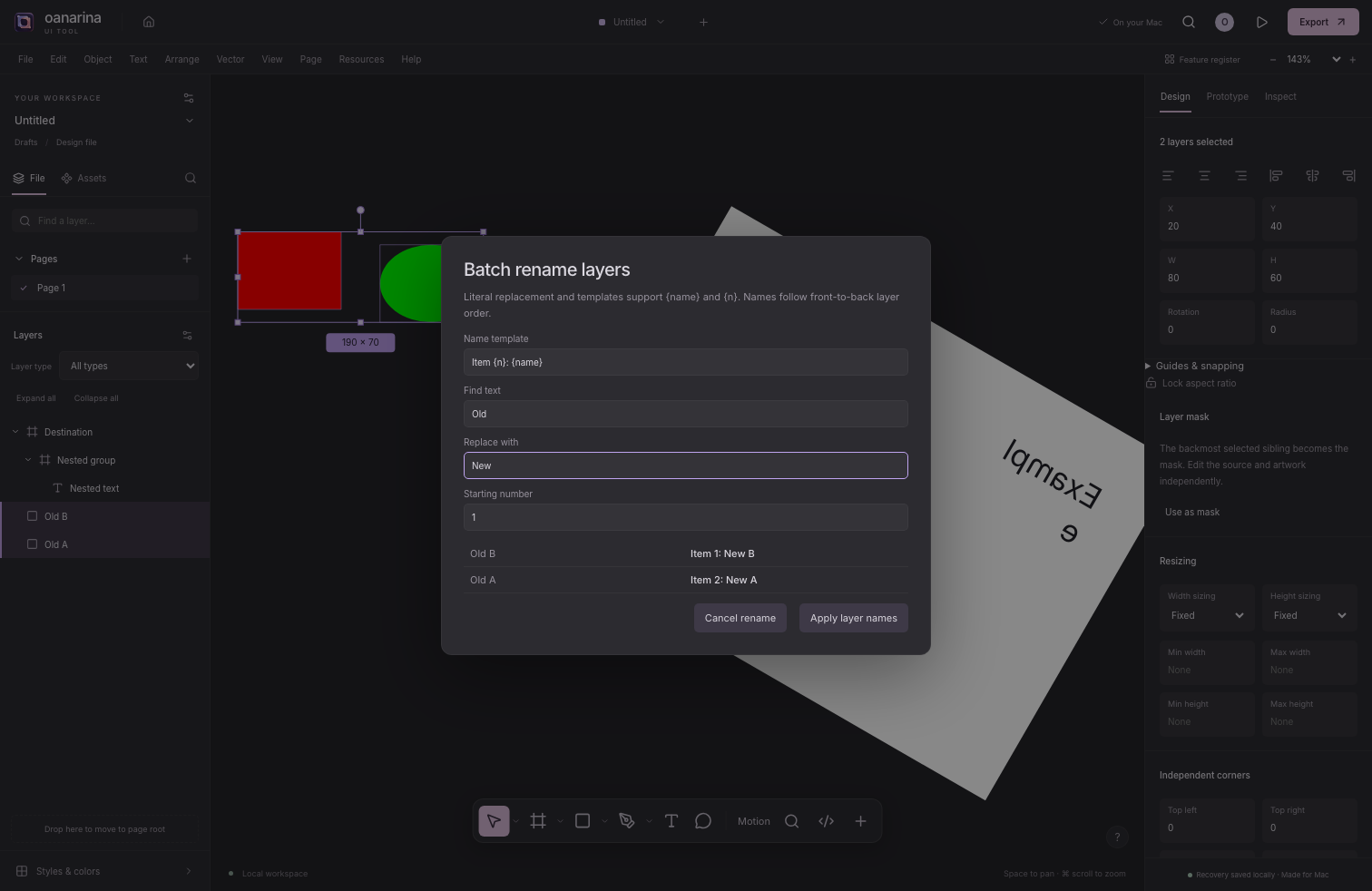
Task: Click the help question mark button
Action: click(x=1117, y=837)
